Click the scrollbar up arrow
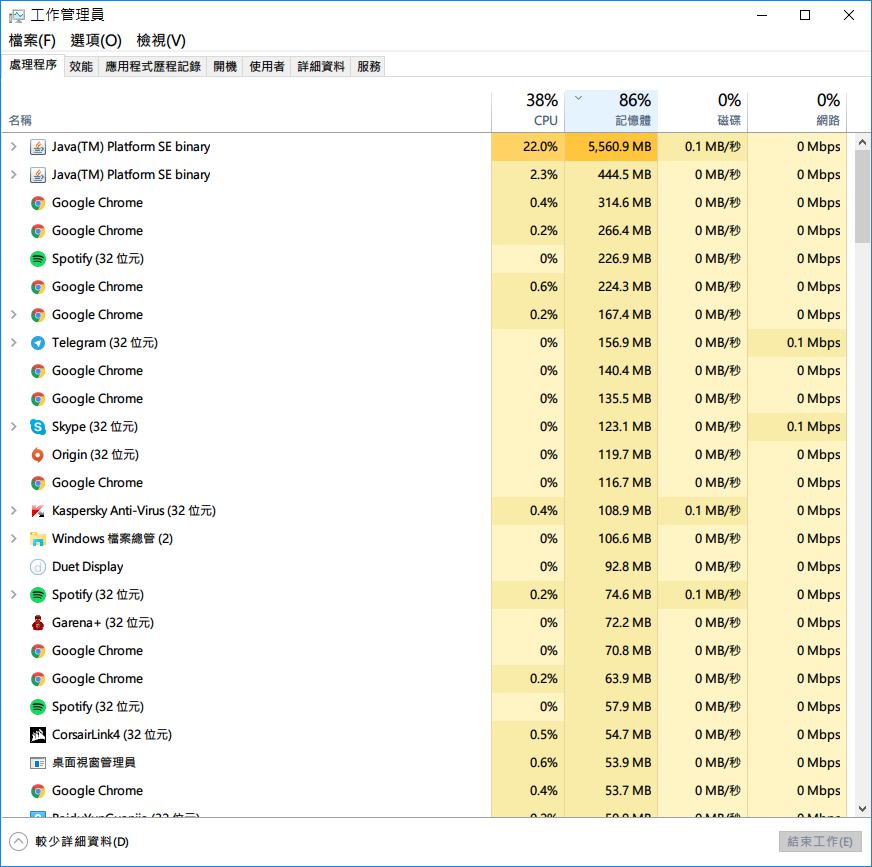 (862, 142)
